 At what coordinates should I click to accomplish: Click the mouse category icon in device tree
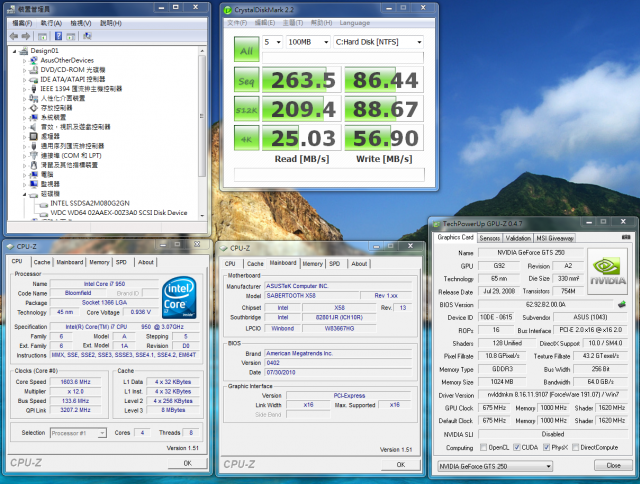[34, 165]
